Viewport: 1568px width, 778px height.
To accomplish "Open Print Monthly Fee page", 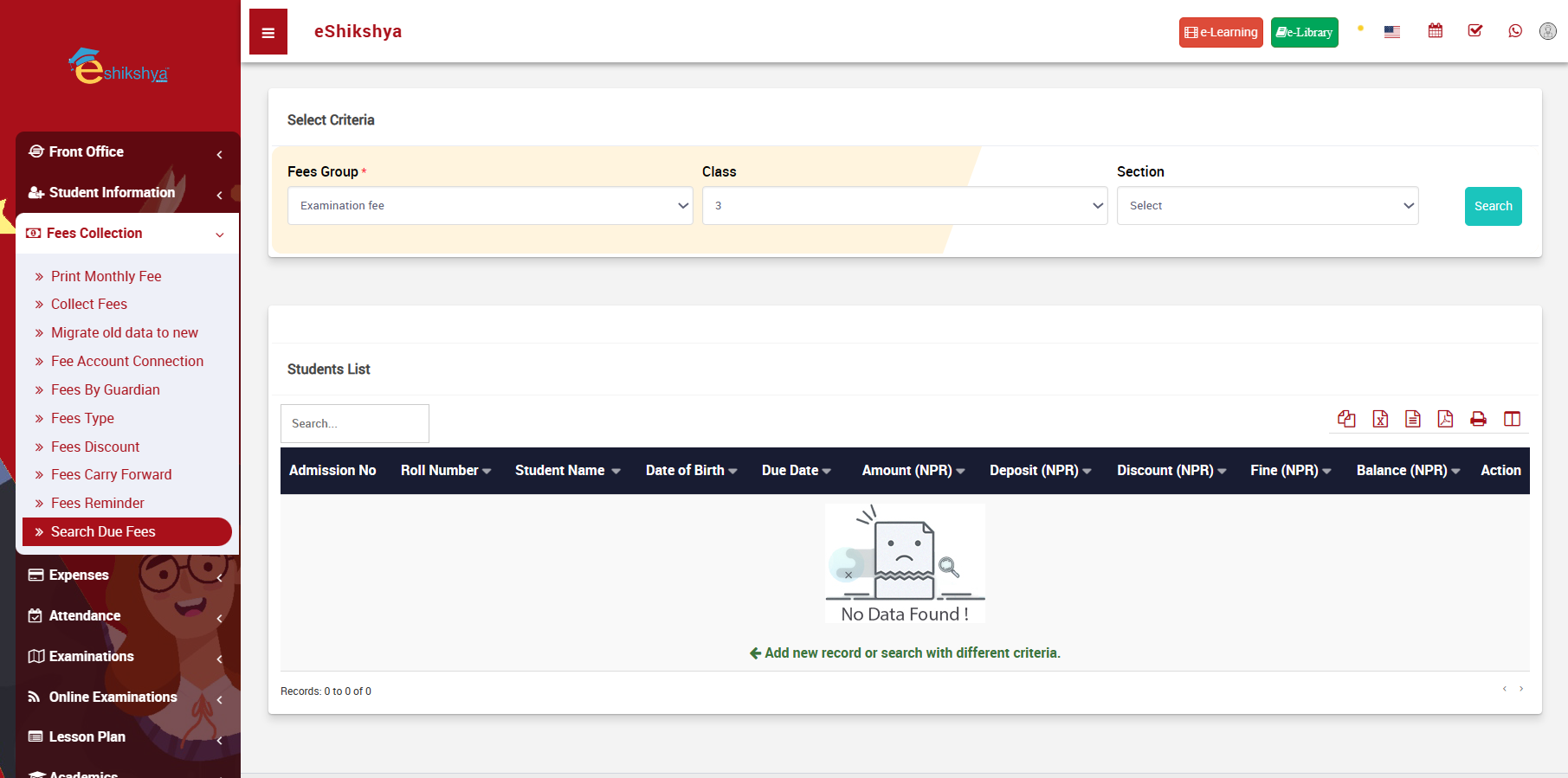I will click(x=106, y=276).
